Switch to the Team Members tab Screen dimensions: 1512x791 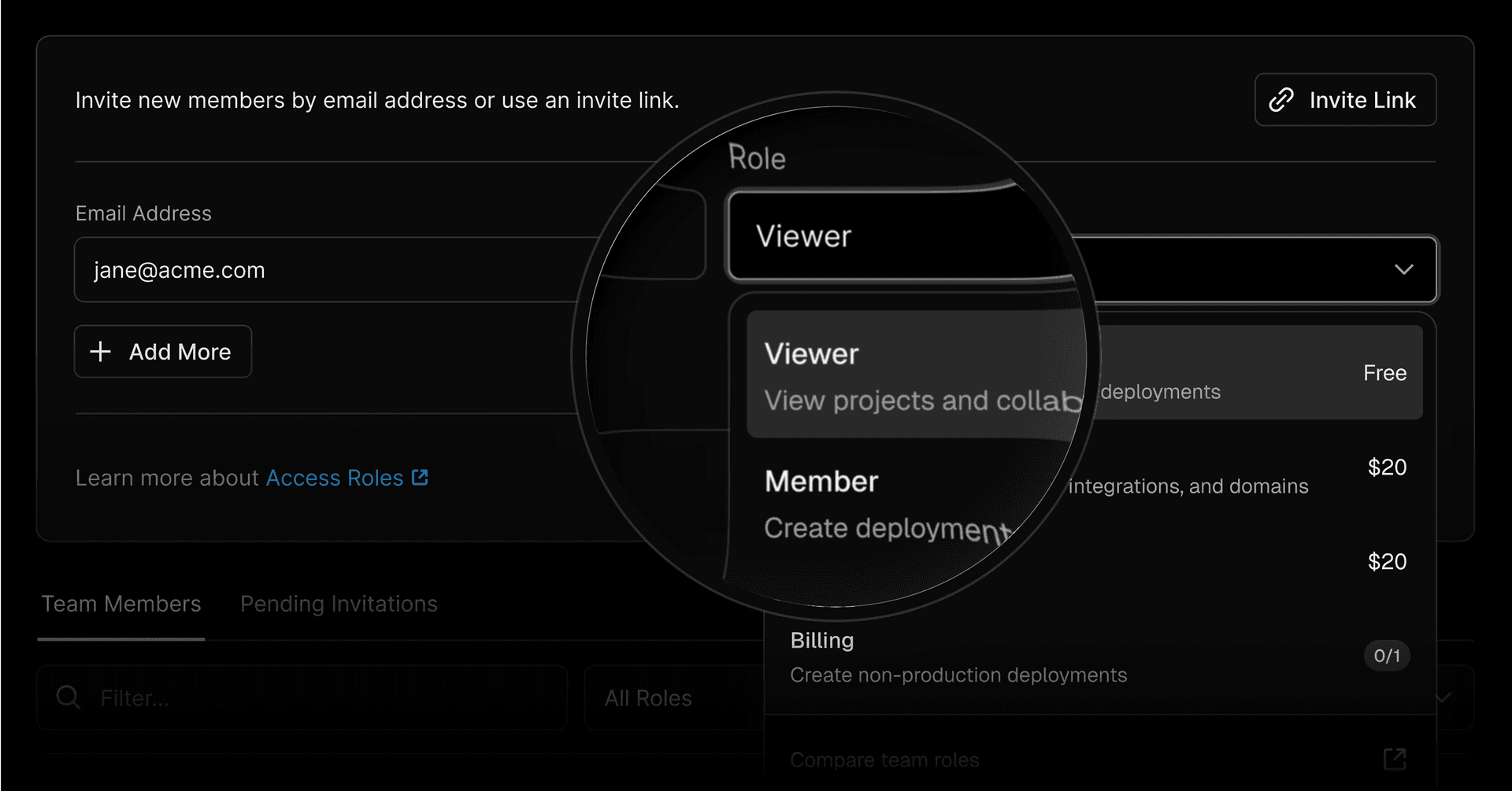click(121, 604)
